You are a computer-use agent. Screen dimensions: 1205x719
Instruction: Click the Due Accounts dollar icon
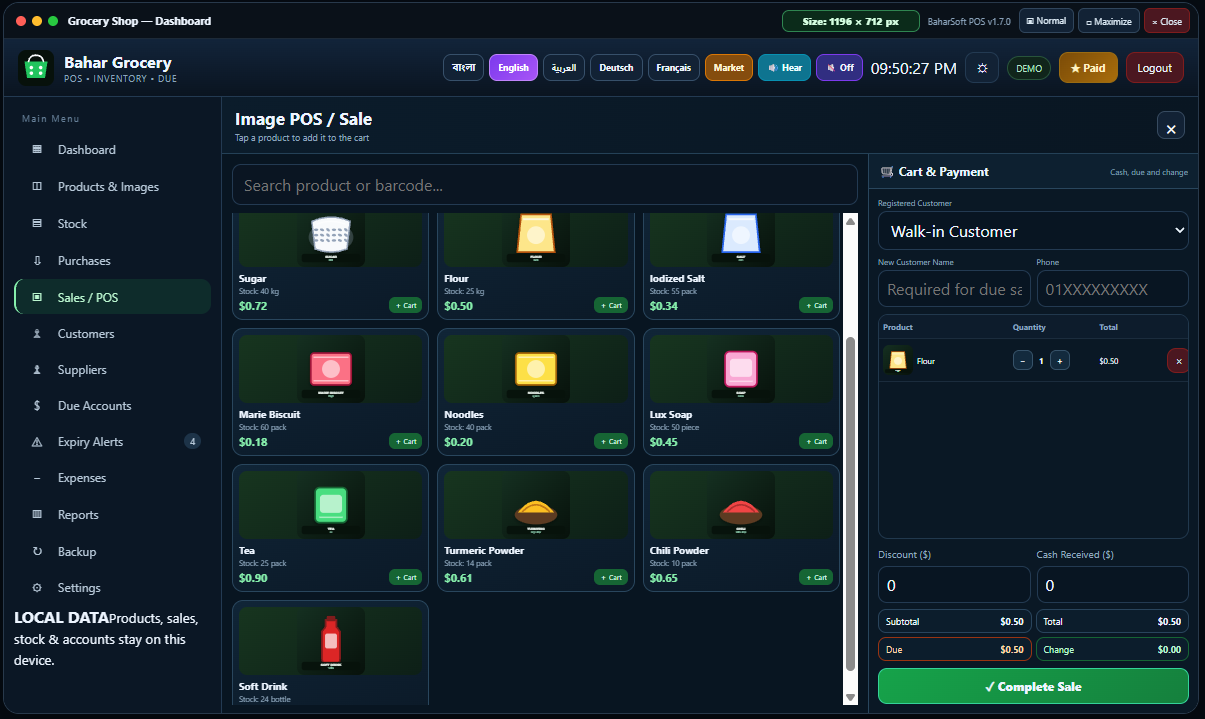[x=37, y=406]
